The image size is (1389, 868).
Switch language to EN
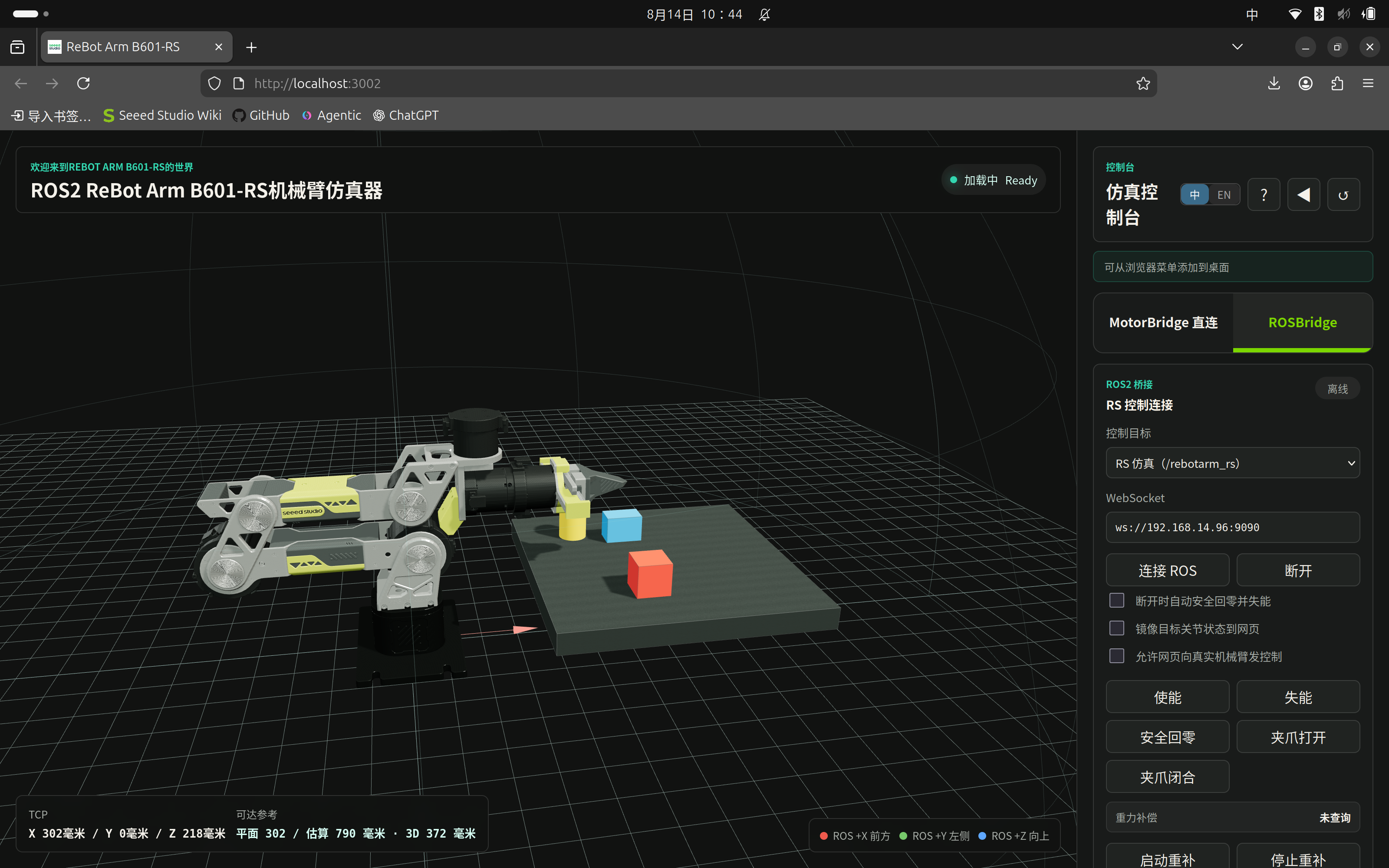point(1224,195)
